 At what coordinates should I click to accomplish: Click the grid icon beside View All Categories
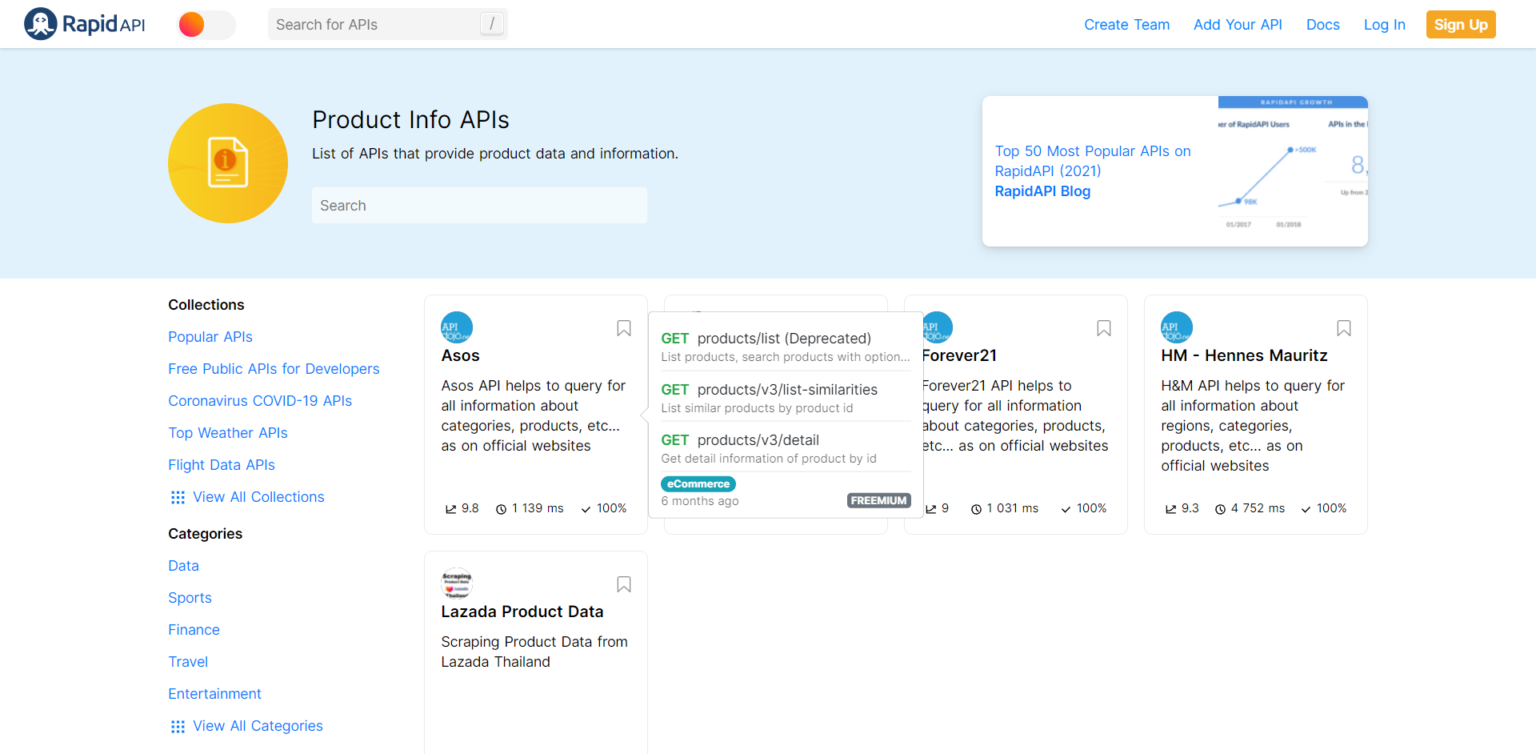(177, 725)
